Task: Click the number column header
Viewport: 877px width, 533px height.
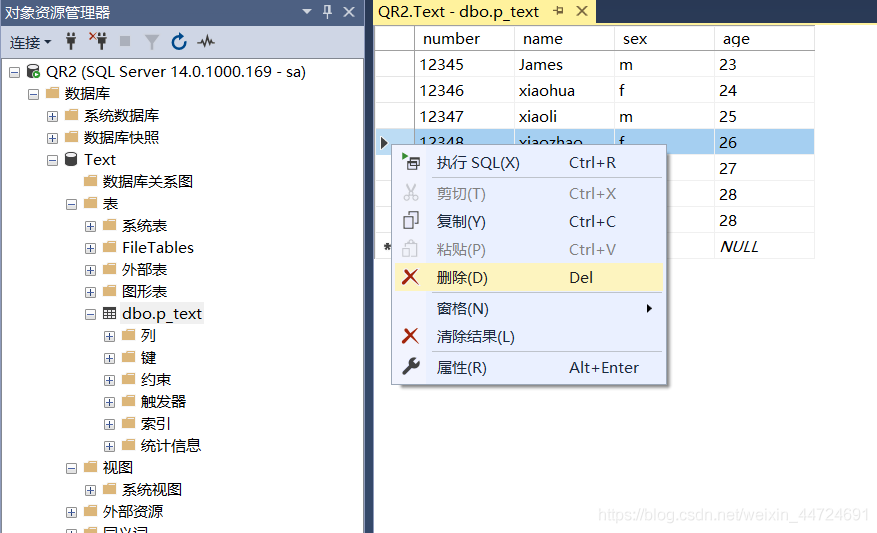Action: tap(464, 39)
